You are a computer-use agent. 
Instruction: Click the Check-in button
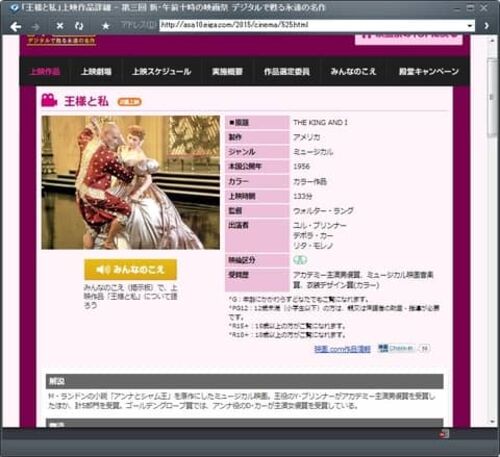(397, 348)
